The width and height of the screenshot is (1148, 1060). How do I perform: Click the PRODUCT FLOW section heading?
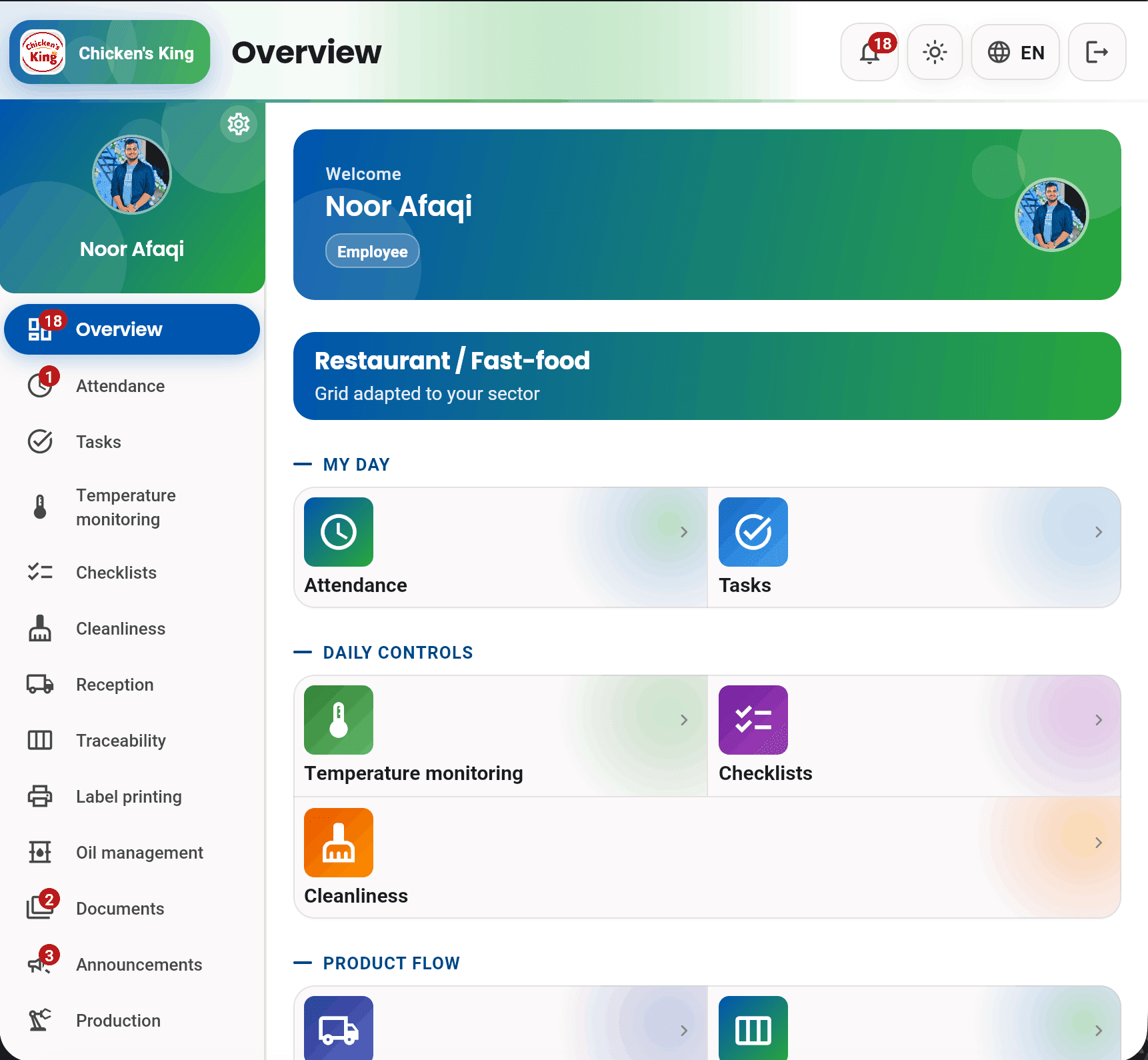pyautogui.click(x=391, y=963)
